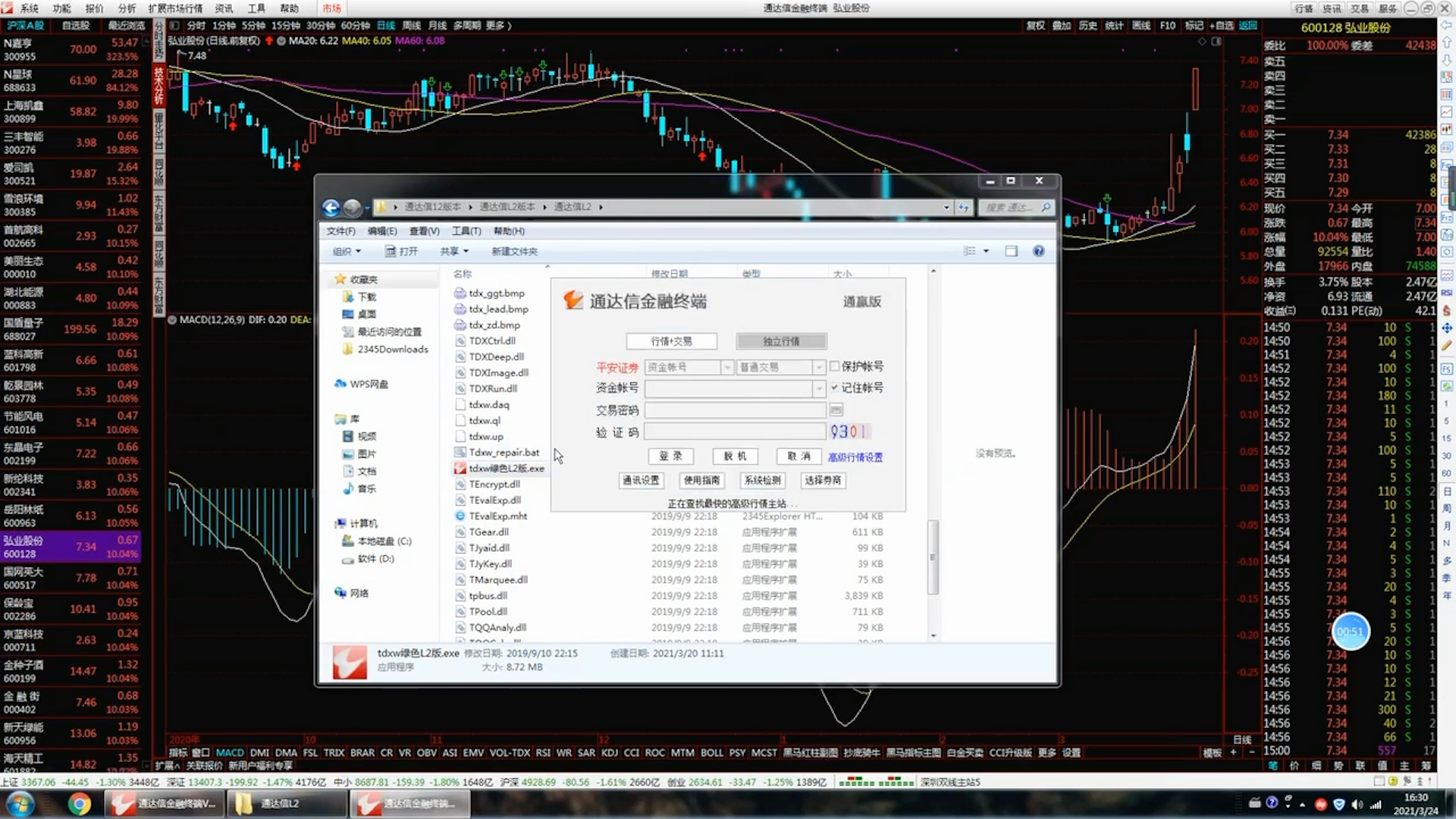Click the Chrome icon in the taskbar
The height and width of the screenshot is (819, 1456).
click(79, 803)
